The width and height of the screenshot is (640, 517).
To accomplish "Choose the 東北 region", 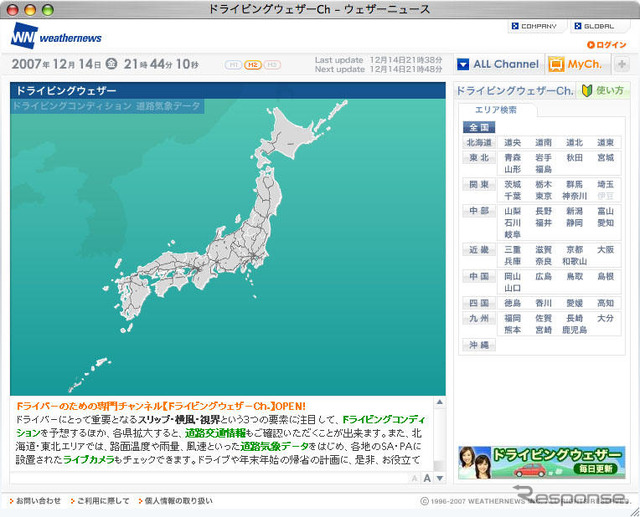I will tap(479, 158).
